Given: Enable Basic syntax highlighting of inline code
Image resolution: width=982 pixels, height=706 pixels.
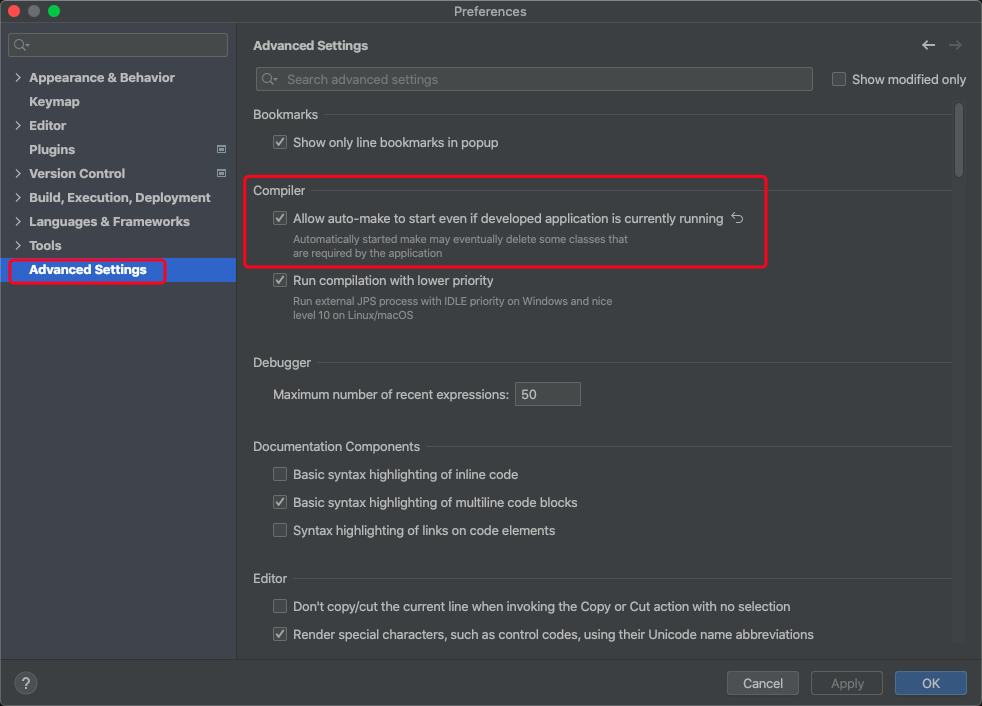Looking at the screenshot, I should point(280,474).
